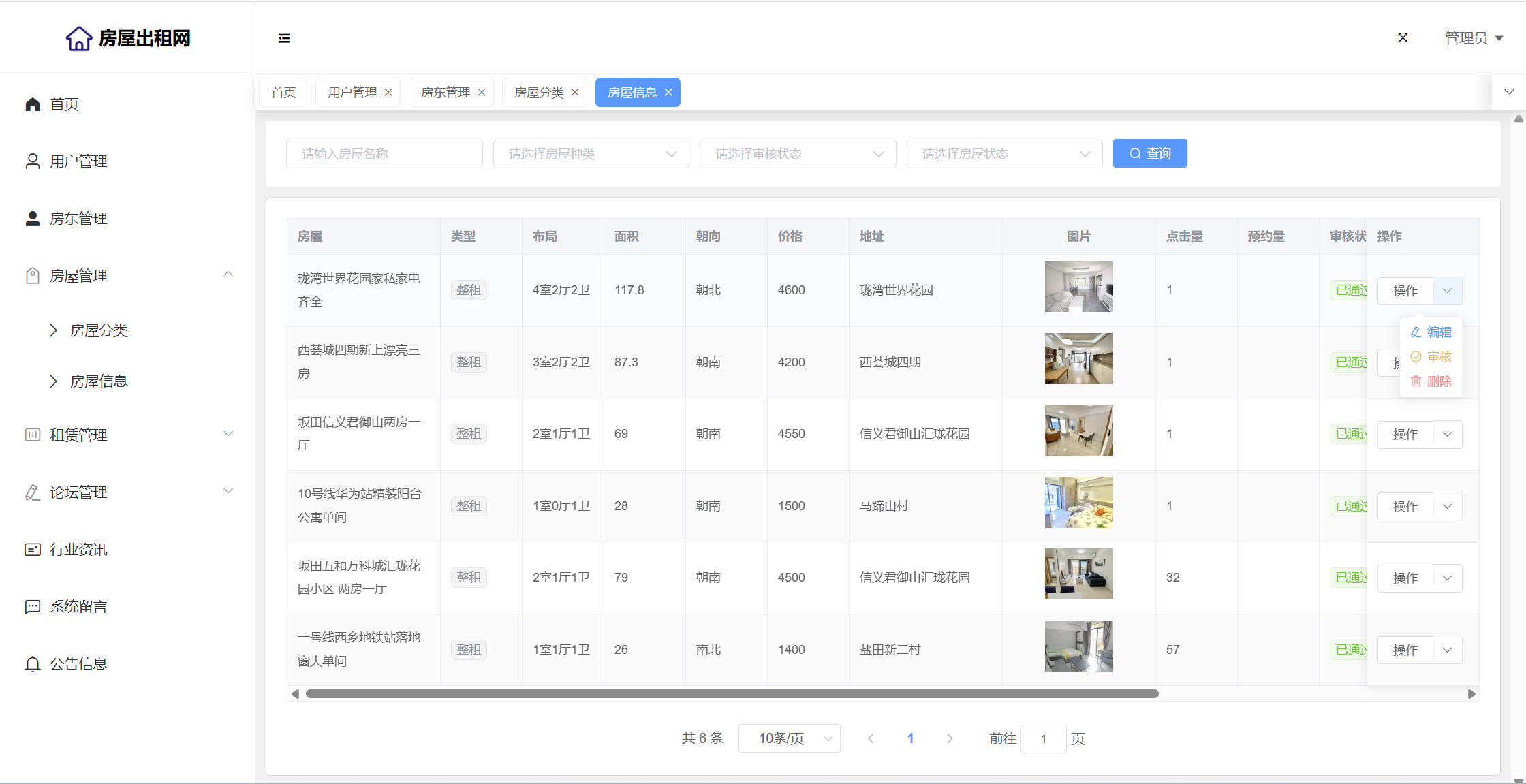Click the 查询 search button
Viewport: 1526px width, 784px height.
(x=1150, y=153)
